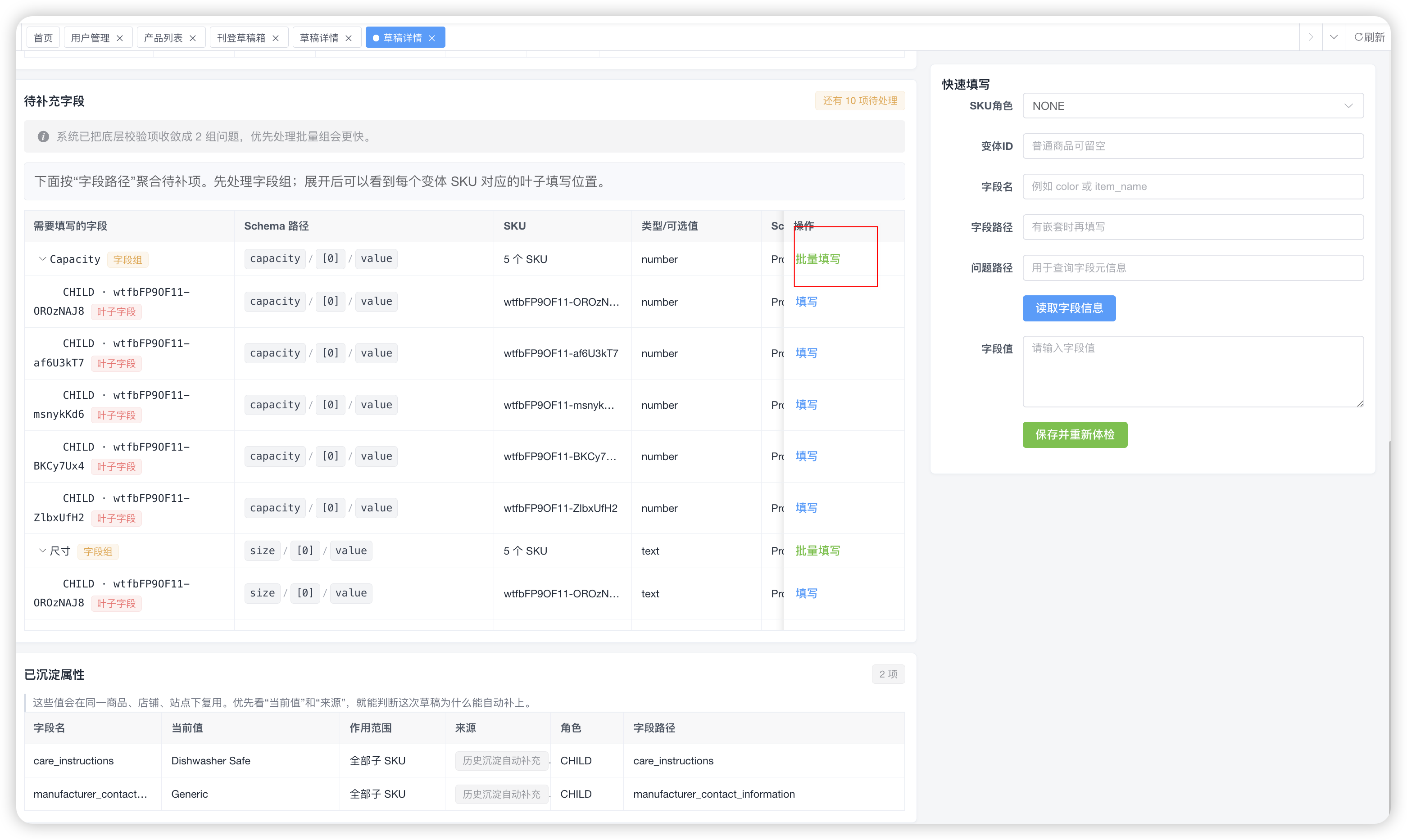The image size is (1407, 840).
Task: Close the 刊登草稿箱 tab
Action: pos(276,38)
